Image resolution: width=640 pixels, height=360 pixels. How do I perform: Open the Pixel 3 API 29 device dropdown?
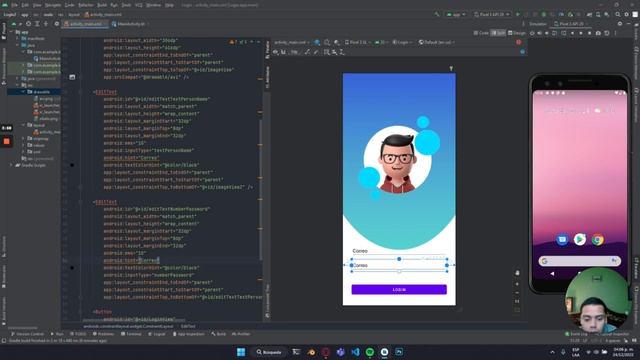coord(492,14)
